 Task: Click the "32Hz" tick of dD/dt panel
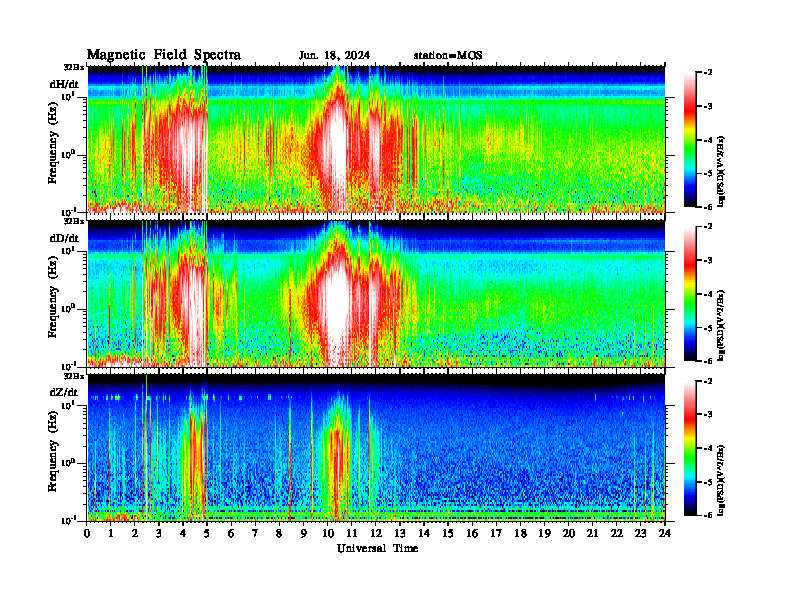tap(74, 221)
